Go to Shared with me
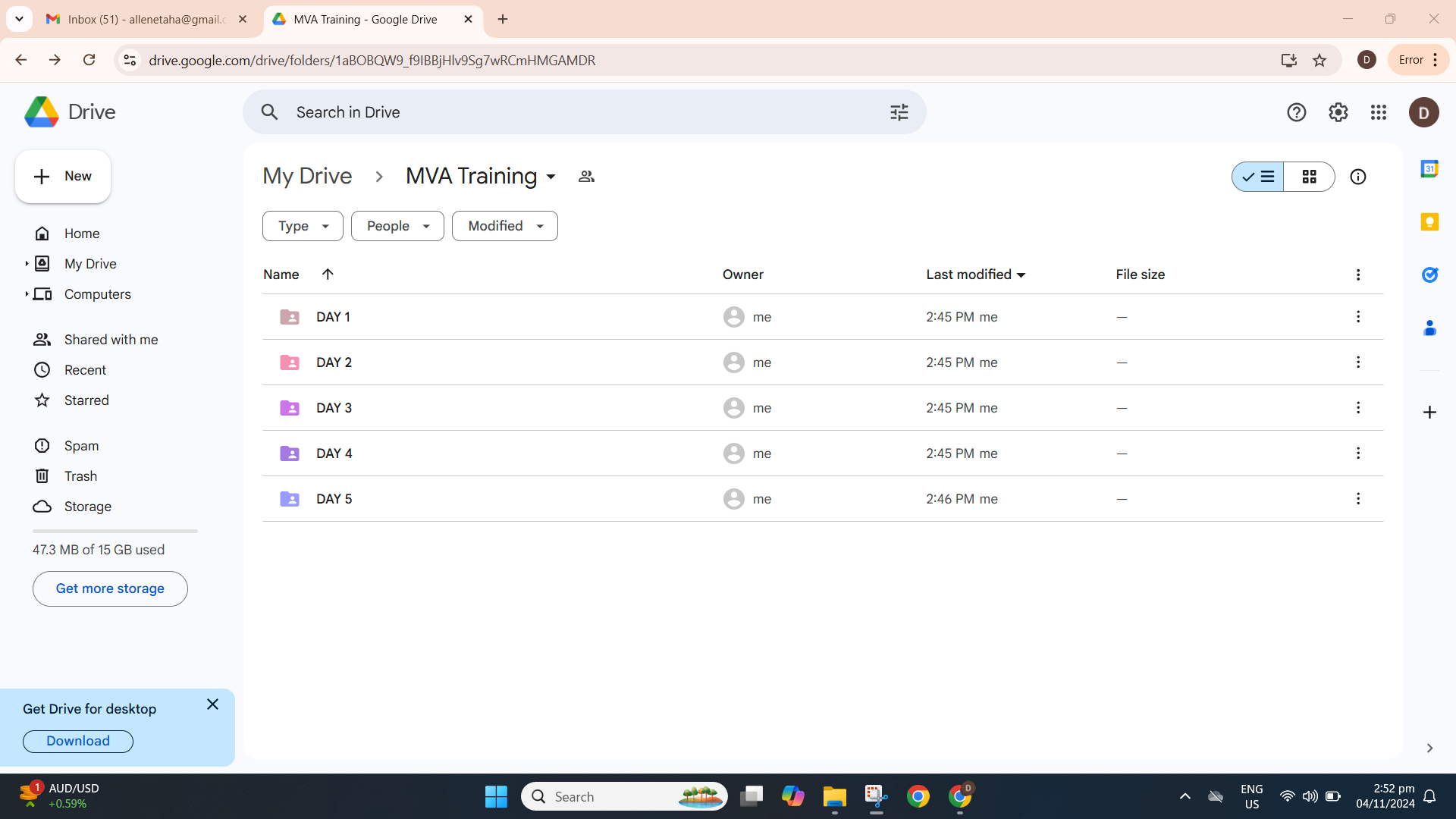 tap(111, 340)
